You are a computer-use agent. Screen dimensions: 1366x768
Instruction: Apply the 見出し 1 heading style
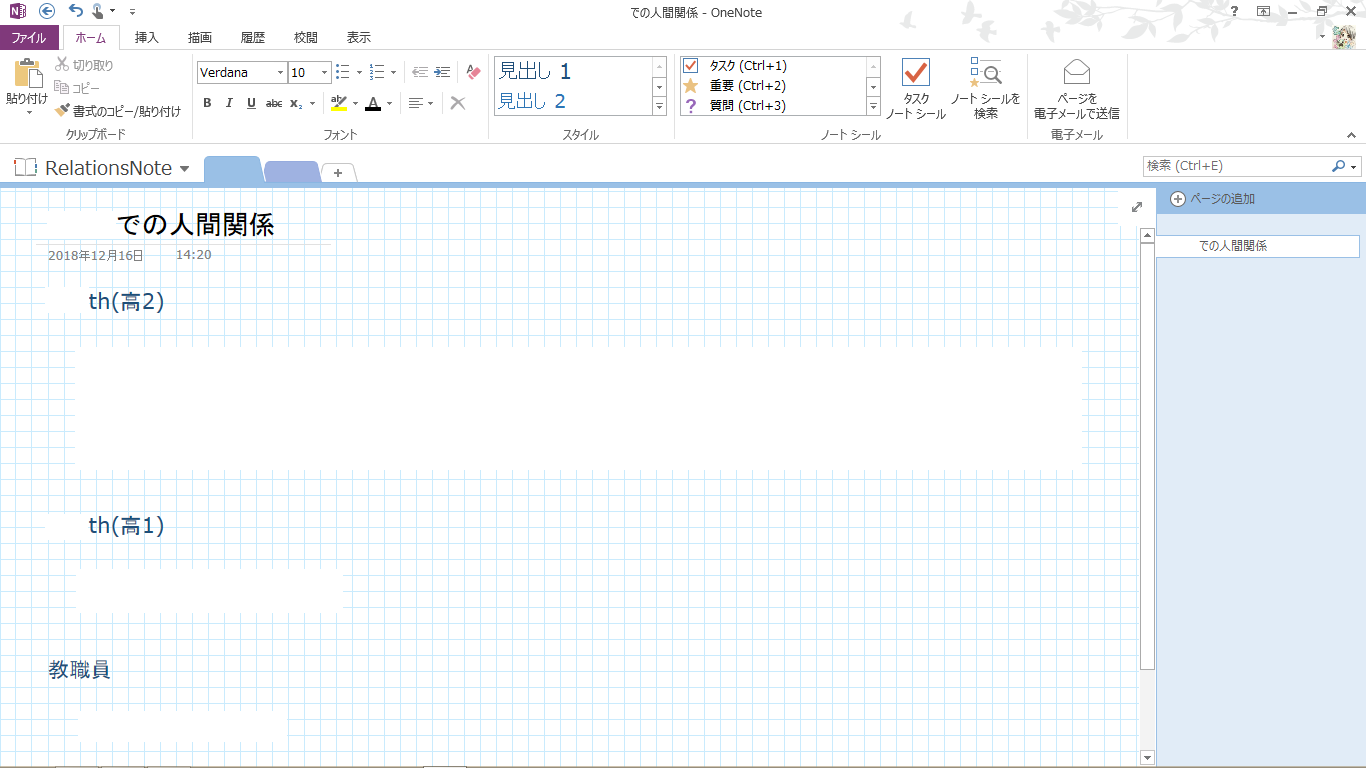point(535,71)
